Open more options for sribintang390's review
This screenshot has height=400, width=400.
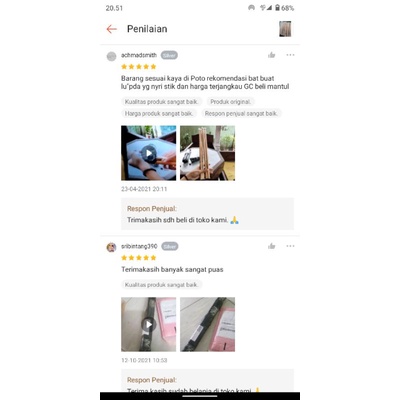point(290,246)
